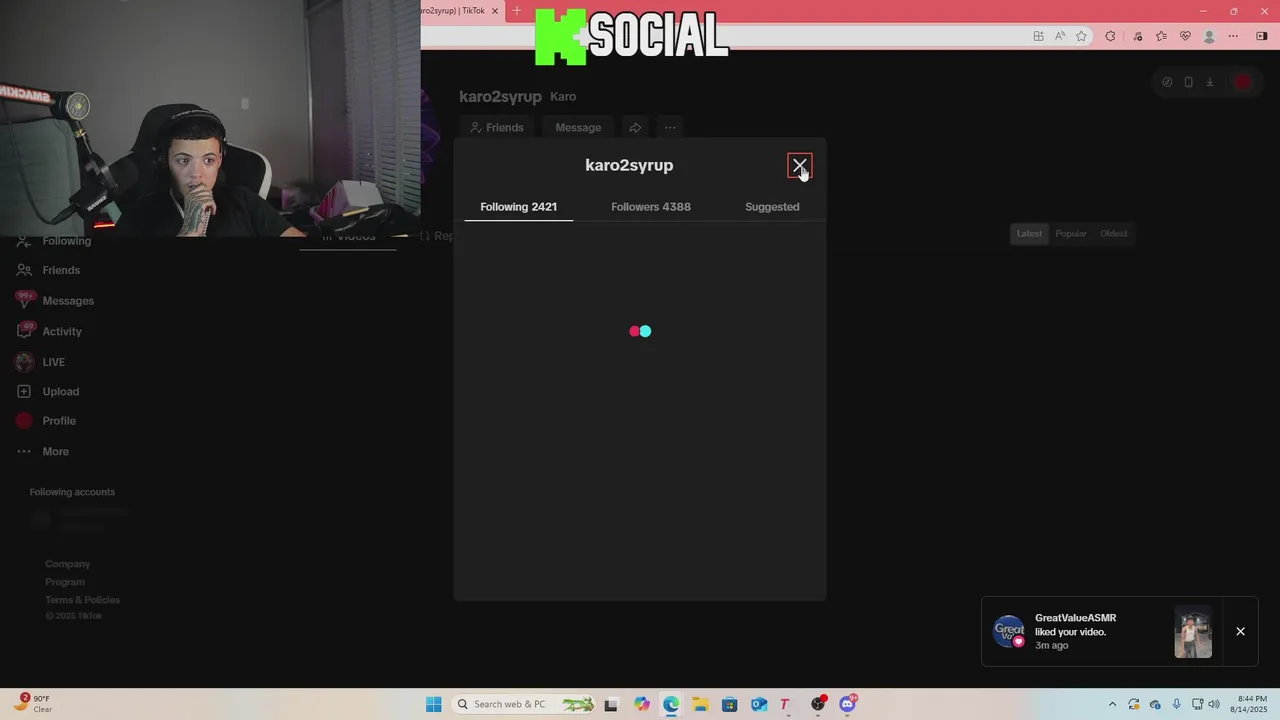Switch to the Following 2421 tab
1280x720 pixels.
pyautogui.click(x=518, y=207)
